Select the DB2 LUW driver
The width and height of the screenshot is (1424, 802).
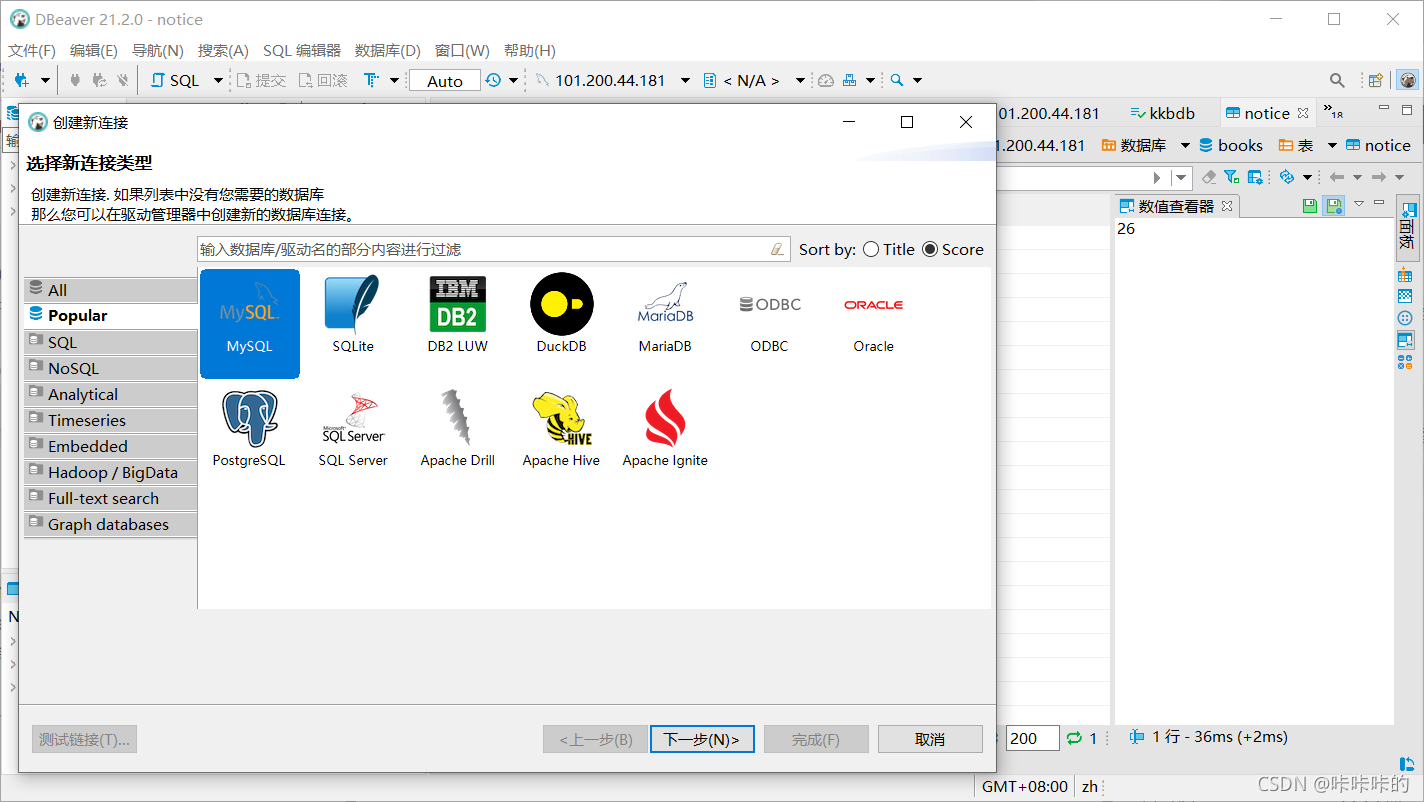coord(457,314)
